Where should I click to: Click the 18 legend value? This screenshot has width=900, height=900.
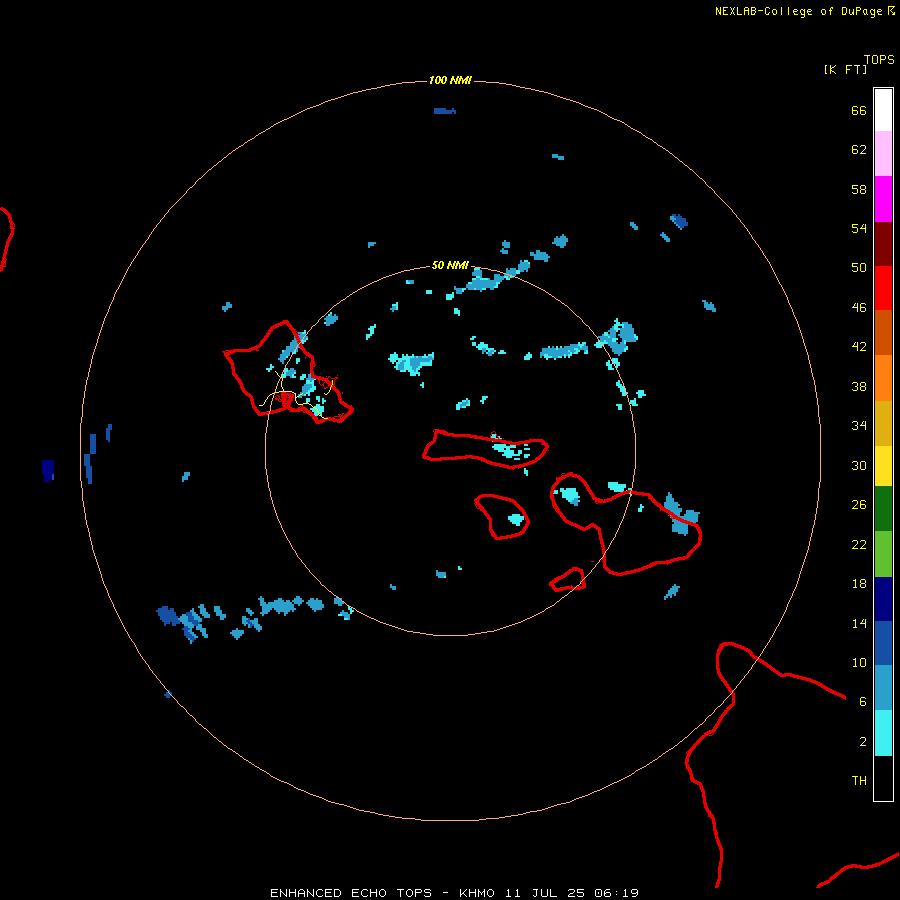coord(859,584)
